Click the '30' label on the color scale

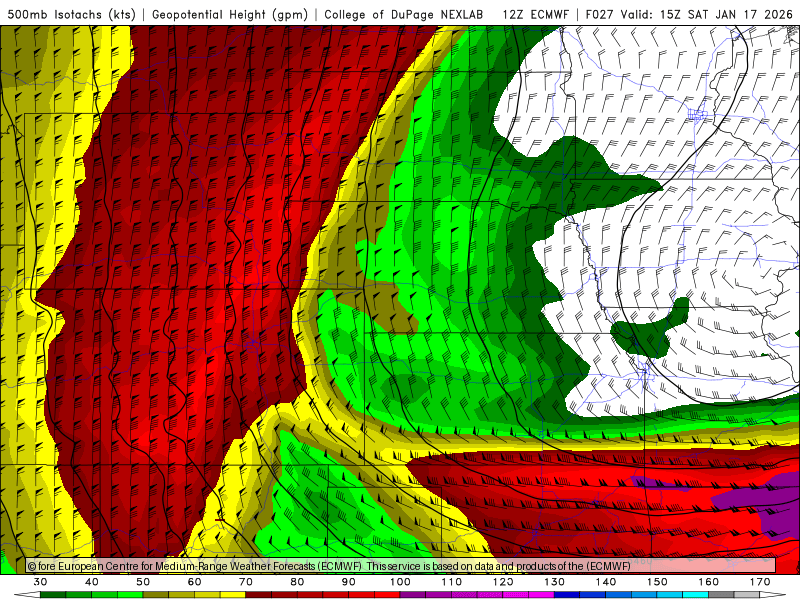[40, 582]
